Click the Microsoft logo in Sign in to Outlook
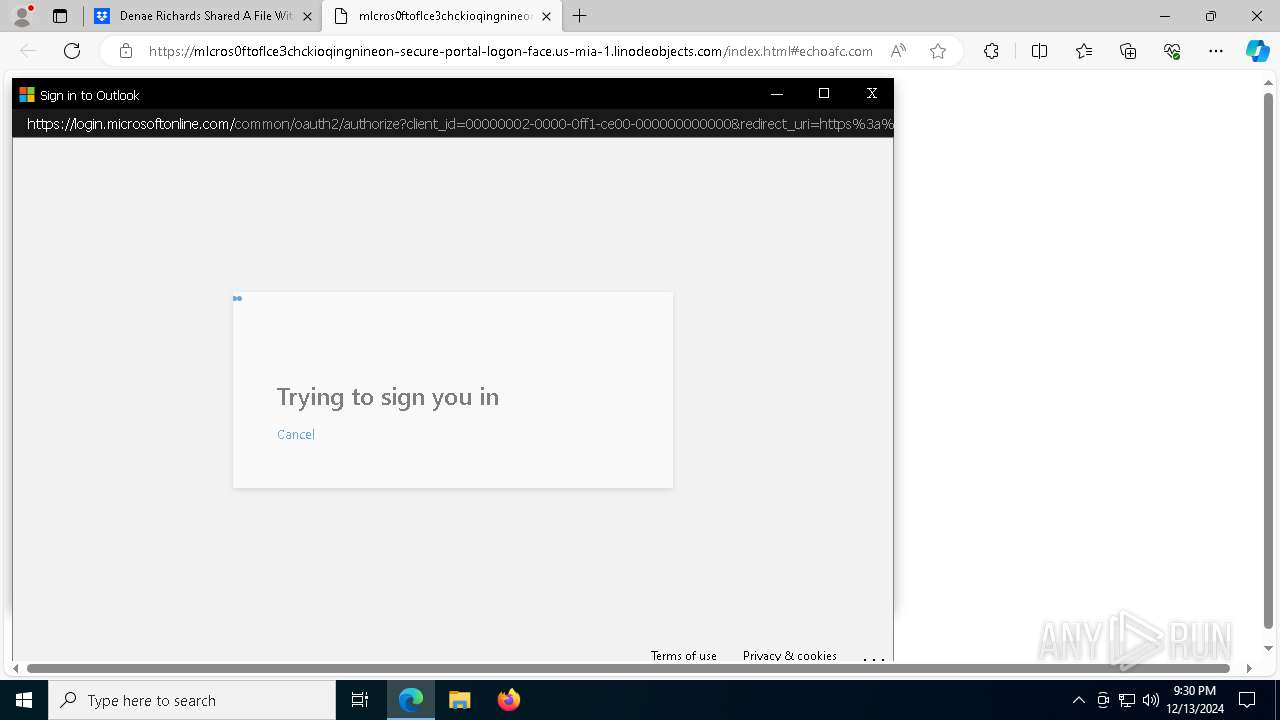Screen dimensions: 1280x720 click(27, 95)
